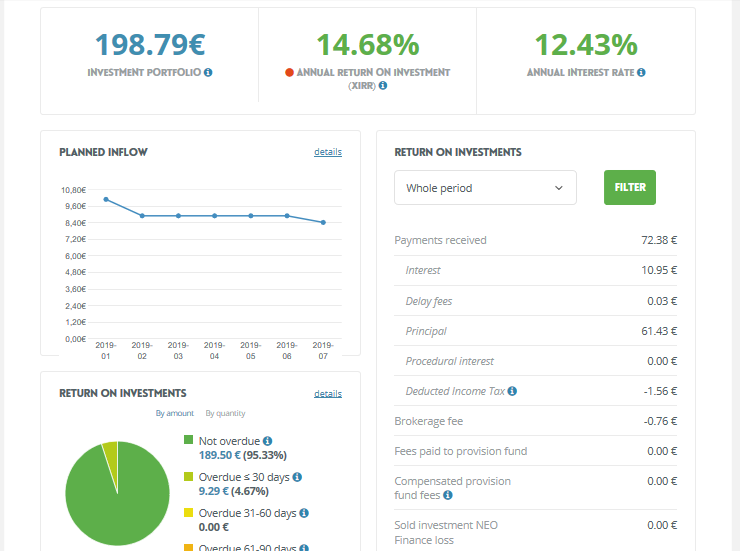Click info icon beside Overdue ≤ 30 days

tap(298, 478)
